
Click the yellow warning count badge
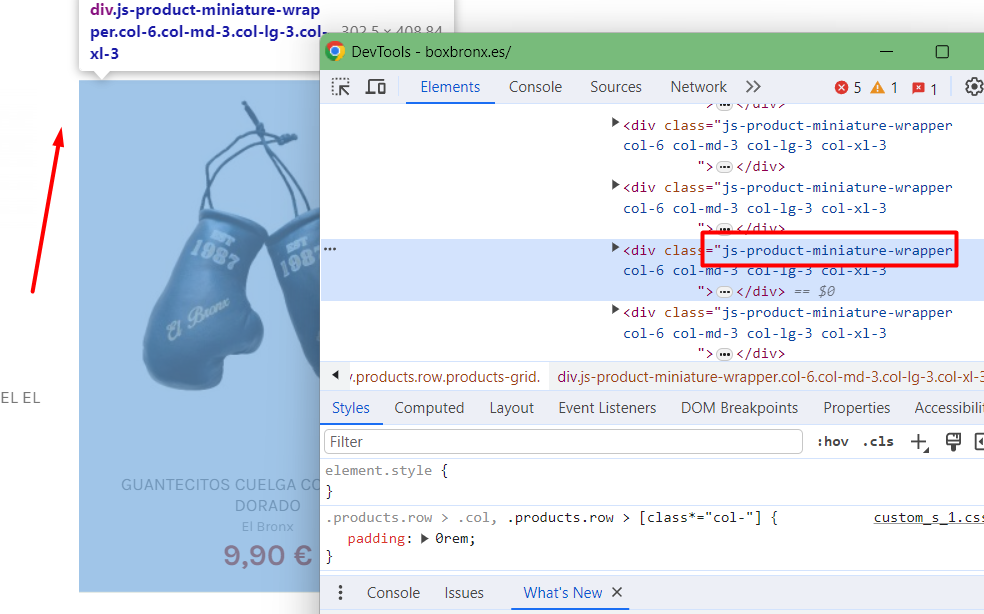pyautogui.click(x=884, y=88)
